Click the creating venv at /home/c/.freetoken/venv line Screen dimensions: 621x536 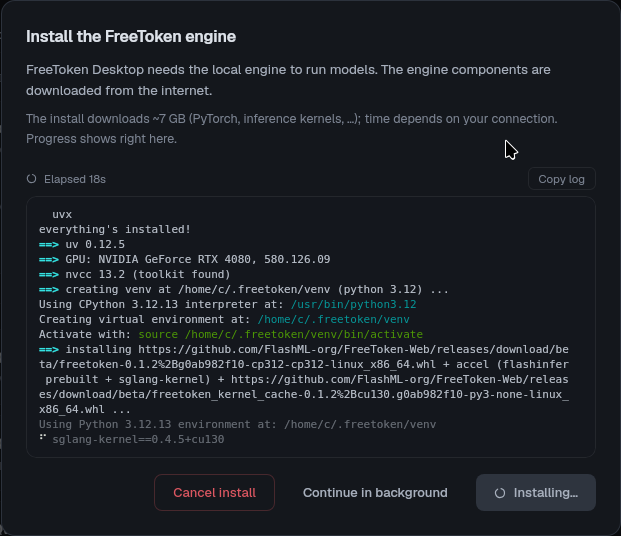coord(257,290)
